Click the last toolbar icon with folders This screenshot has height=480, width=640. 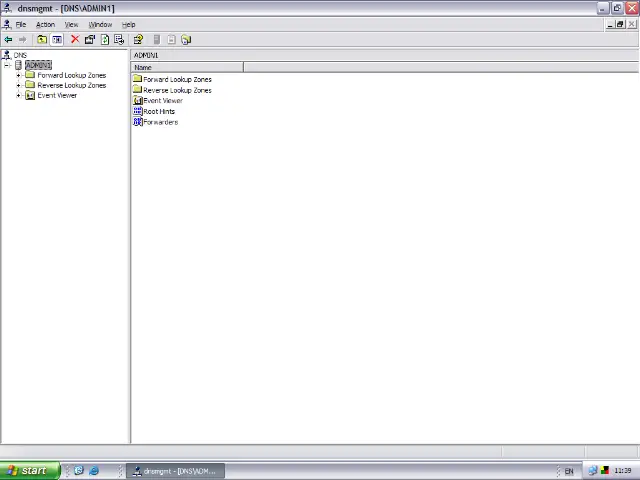pos(186,40)
